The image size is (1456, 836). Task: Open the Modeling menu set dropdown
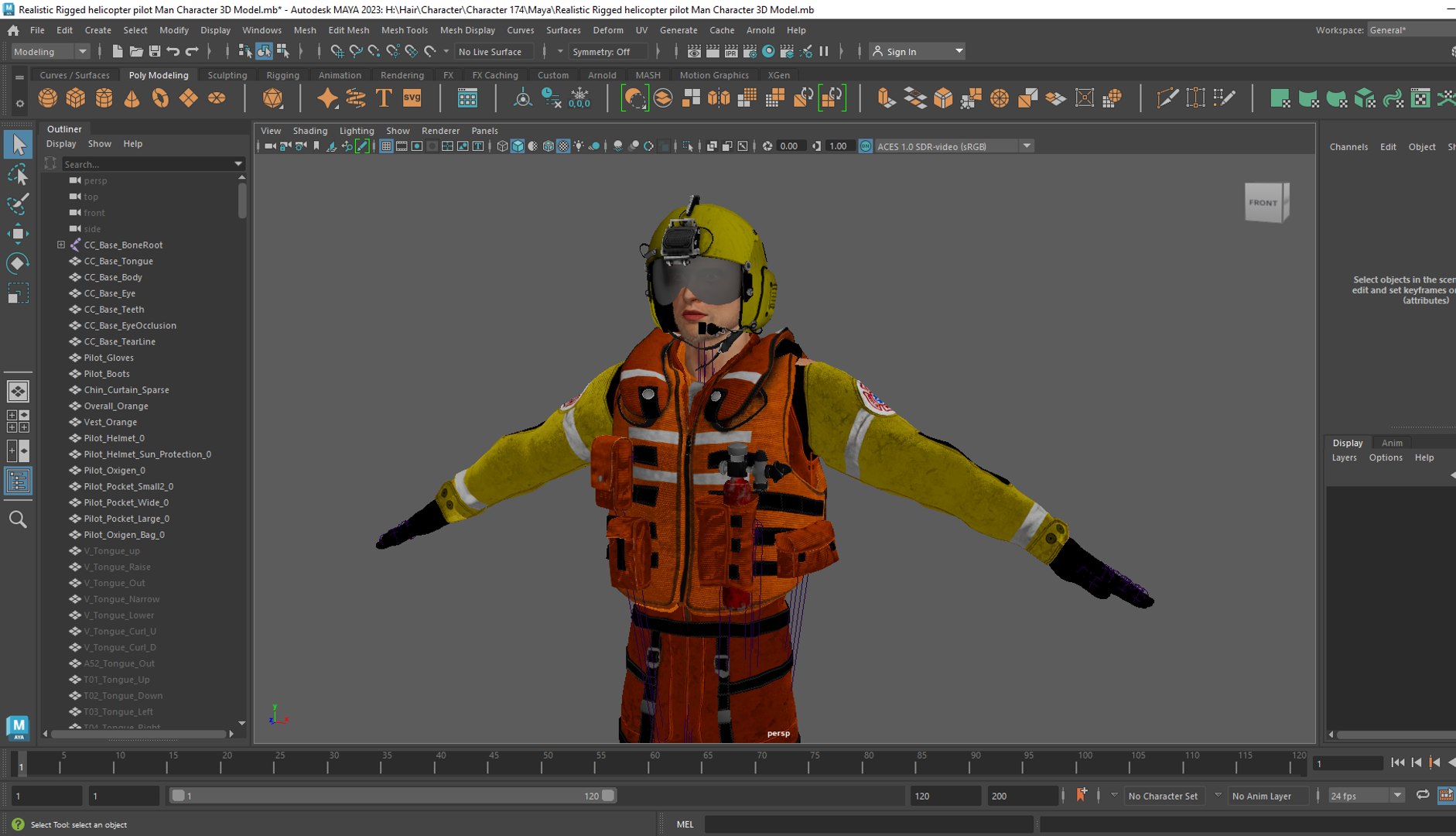pyautogui.click(x=50, y=52)
